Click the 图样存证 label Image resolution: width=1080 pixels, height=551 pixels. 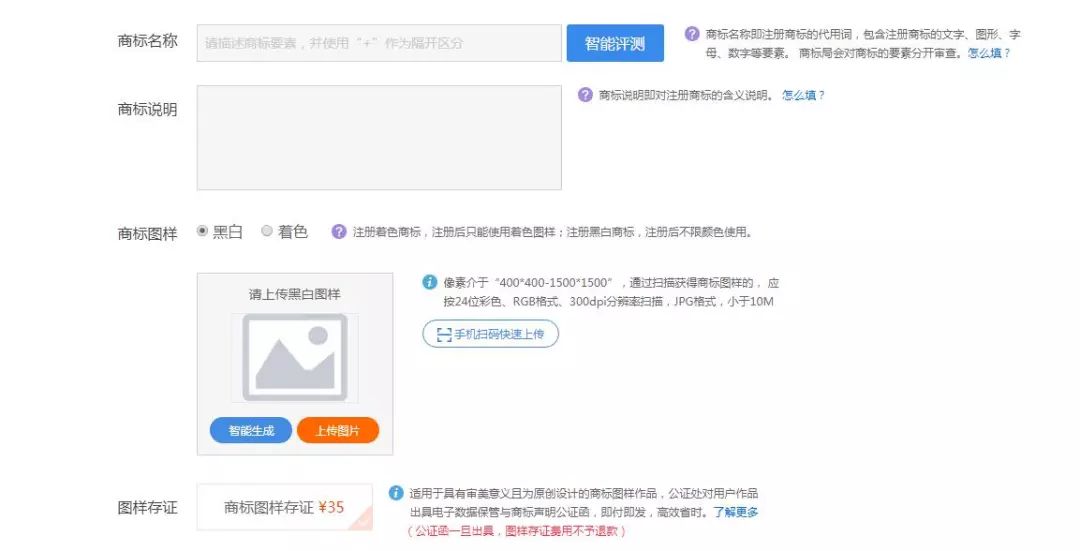coord(147,508)
